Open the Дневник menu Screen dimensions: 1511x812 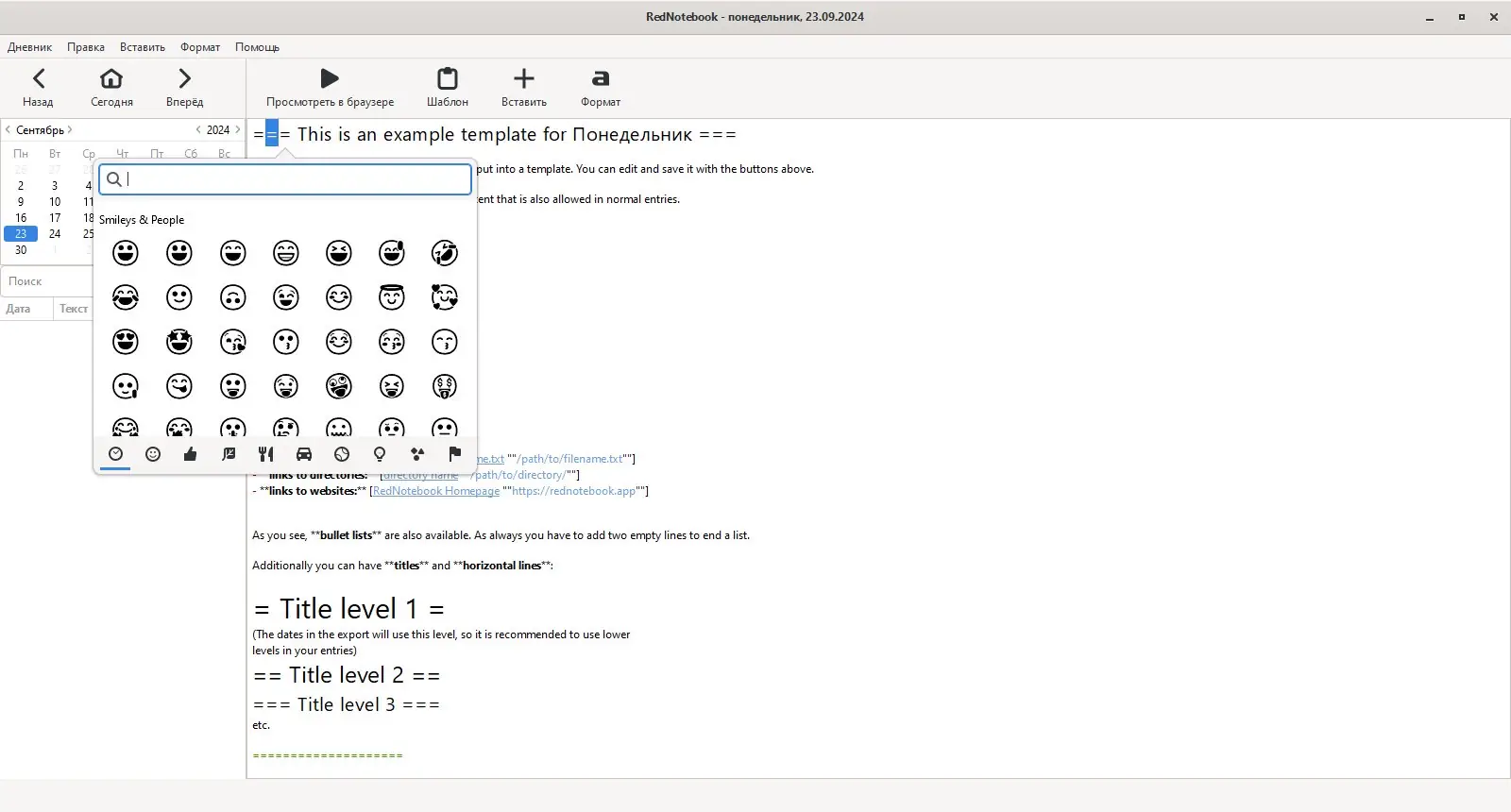point(30,47)
